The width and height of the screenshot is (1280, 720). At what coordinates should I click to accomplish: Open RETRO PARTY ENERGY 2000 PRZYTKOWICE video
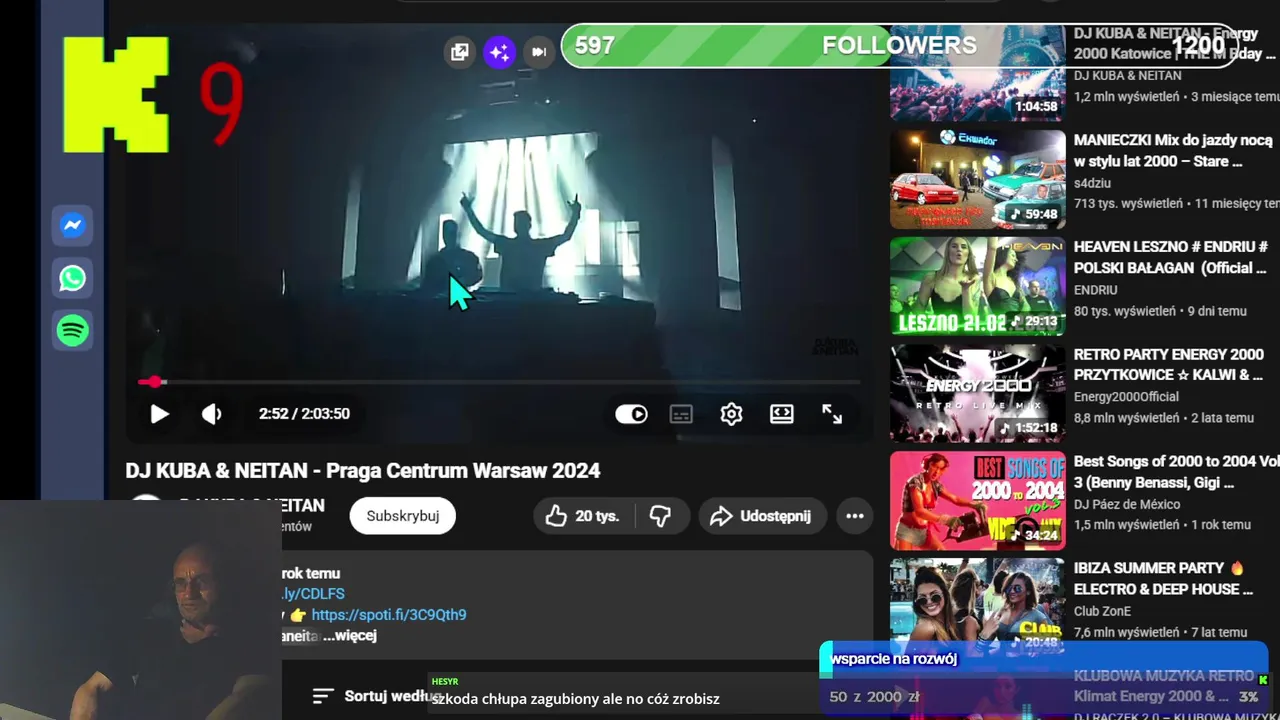point(1169,364)
